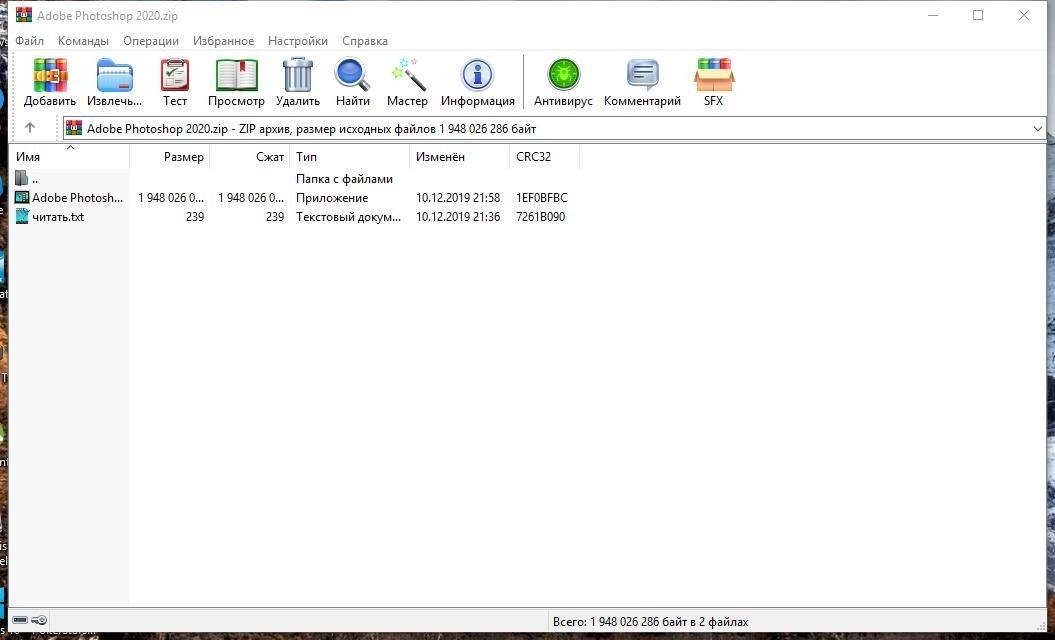Sort by Имя column header
Image resolution: width=1055 pixels, height=640 pixels.
[x=70, y=157]
